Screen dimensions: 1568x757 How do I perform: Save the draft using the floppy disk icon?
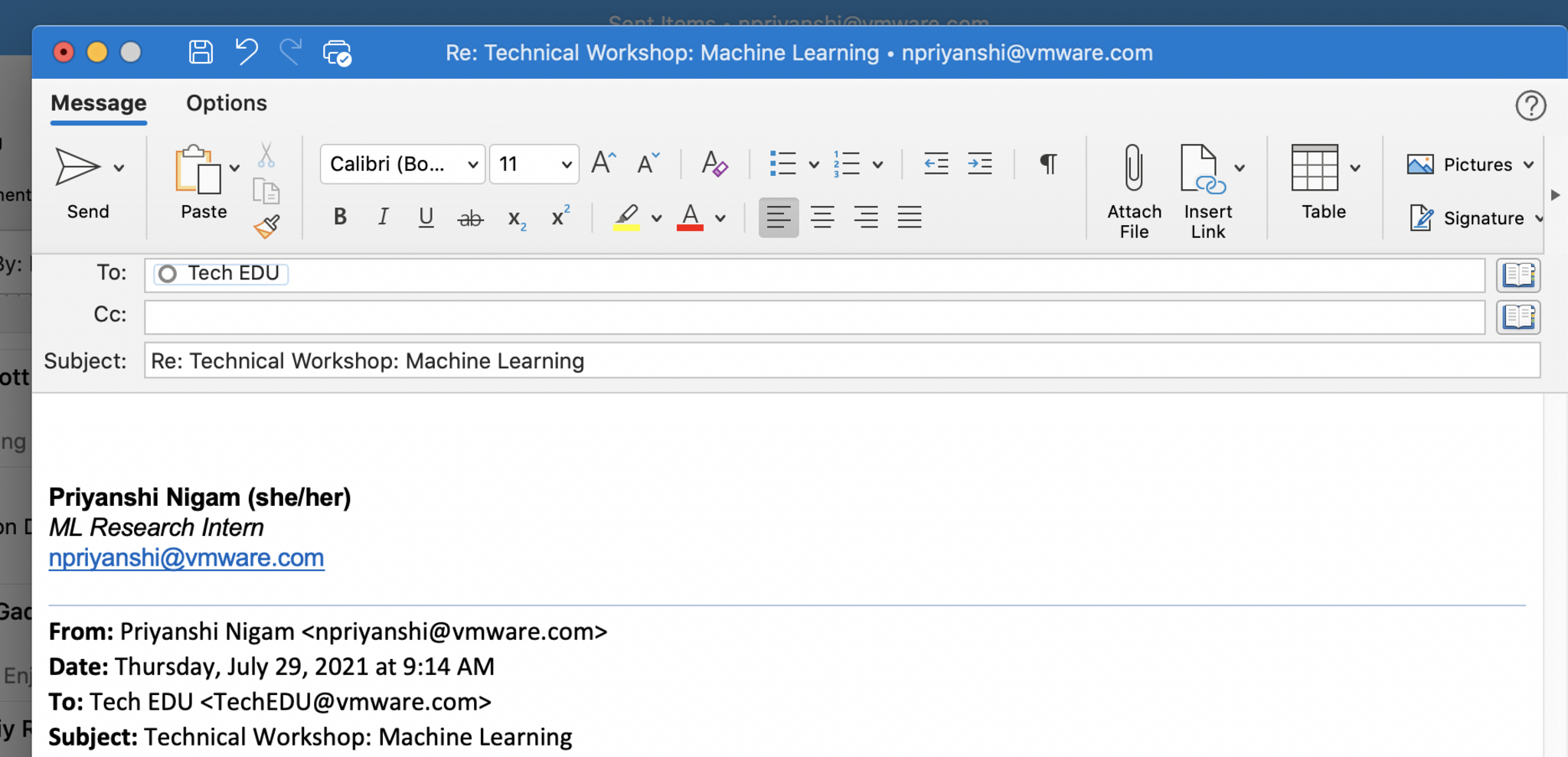(201, 52)
